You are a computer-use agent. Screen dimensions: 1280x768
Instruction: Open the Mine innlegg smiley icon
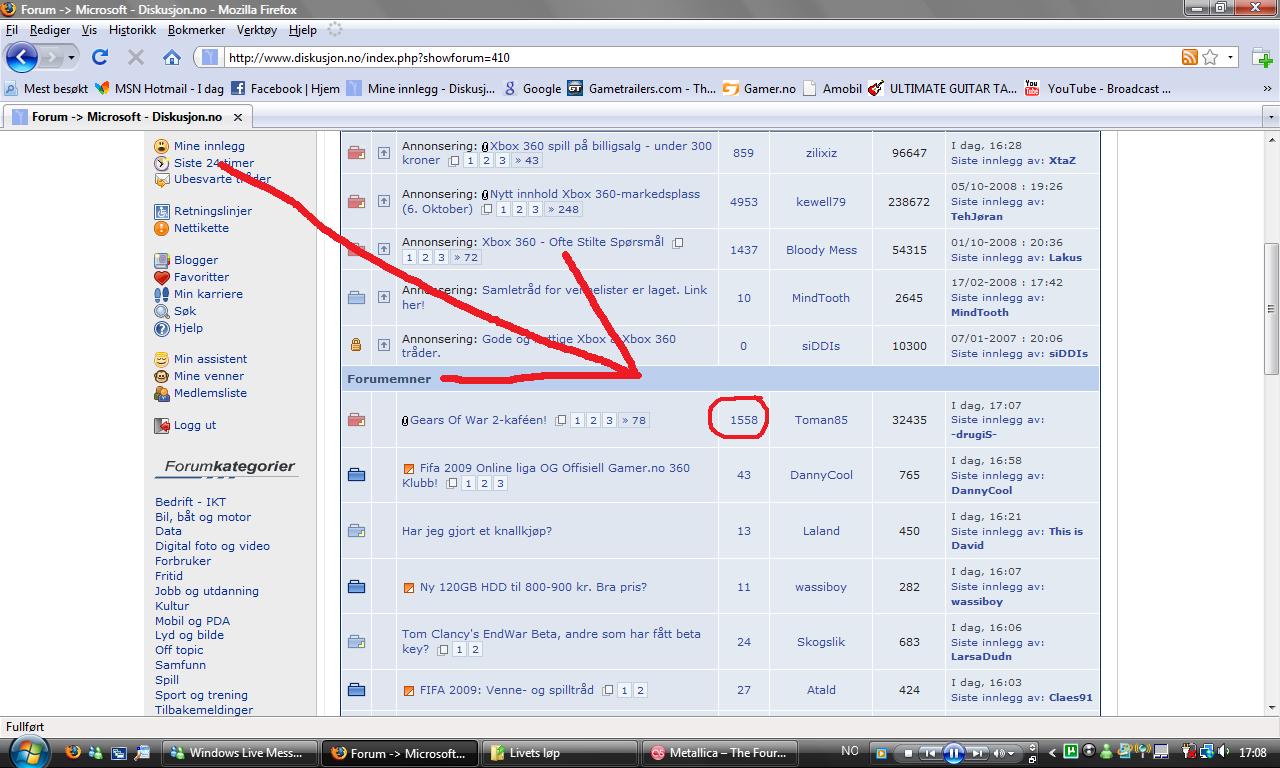click(x=162, y=146)
